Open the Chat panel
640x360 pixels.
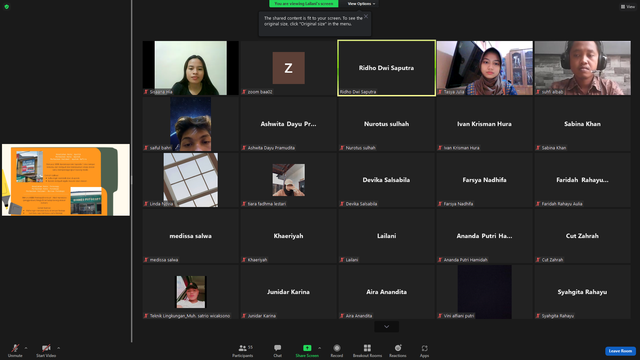278,350
